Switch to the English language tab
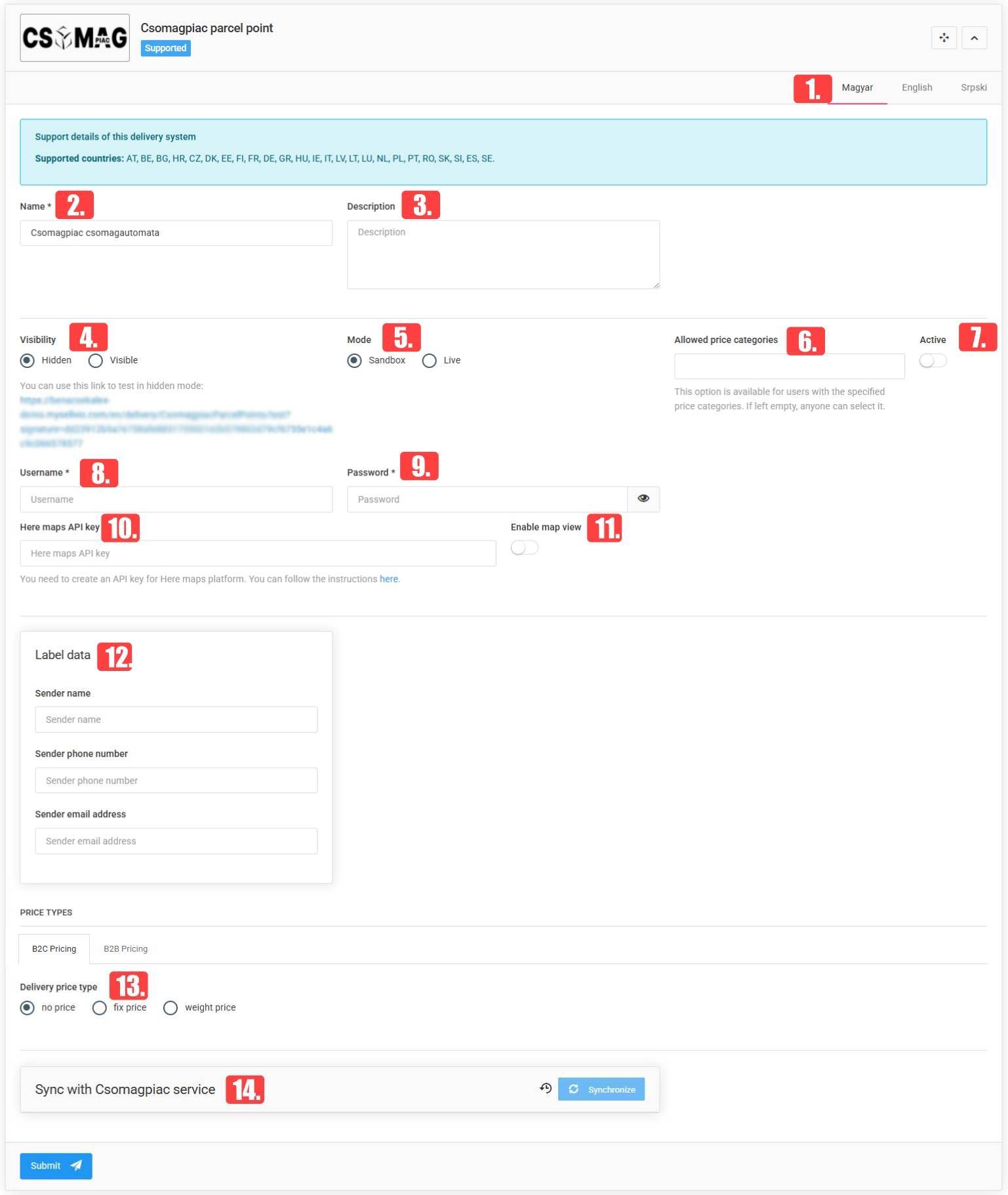Viewport: 1008px width, 1195px height. click(916, 87)
